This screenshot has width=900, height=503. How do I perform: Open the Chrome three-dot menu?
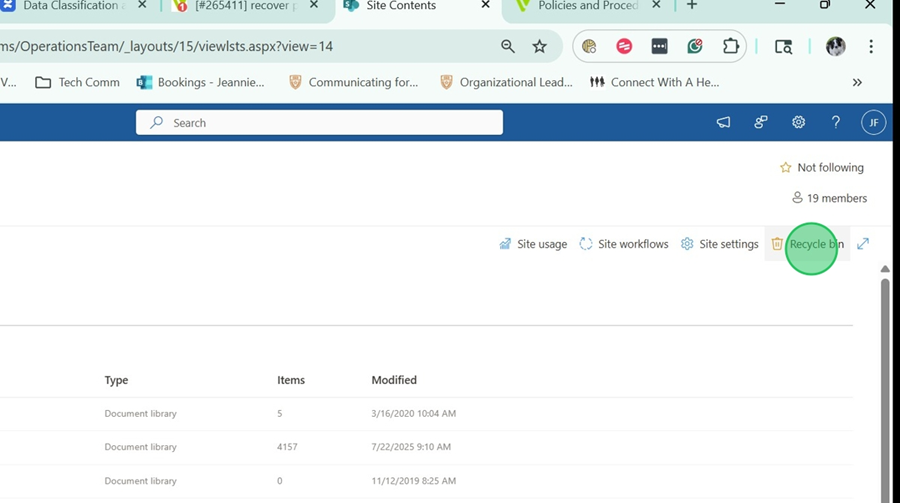pos(871,46)
